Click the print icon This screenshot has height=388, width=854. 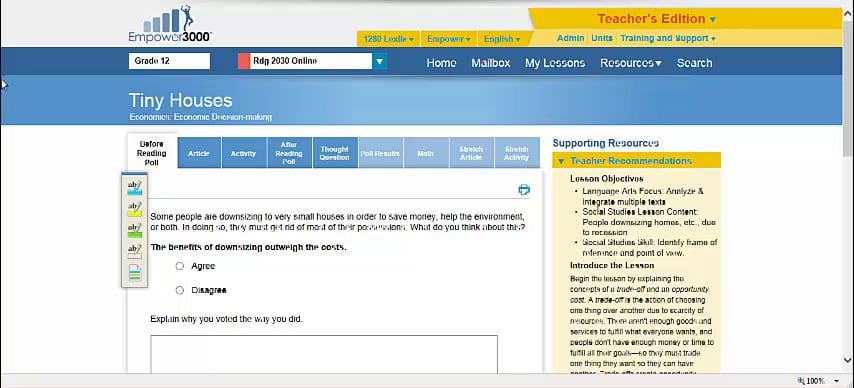524,190
